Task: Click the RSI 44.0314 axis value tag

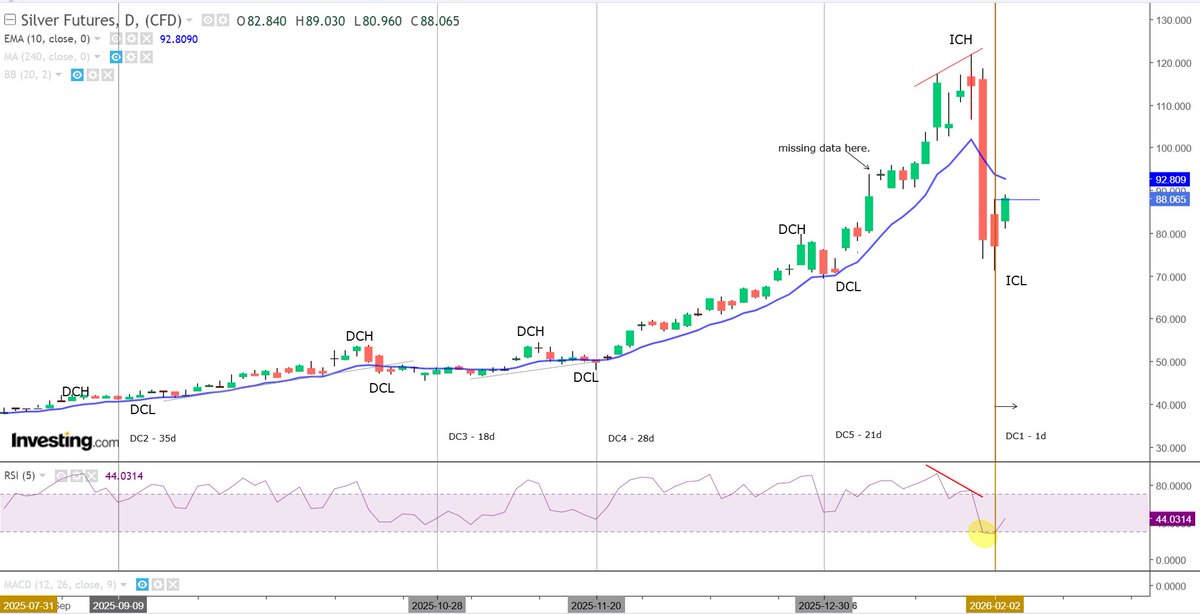Action: [x=1172, y=520]
